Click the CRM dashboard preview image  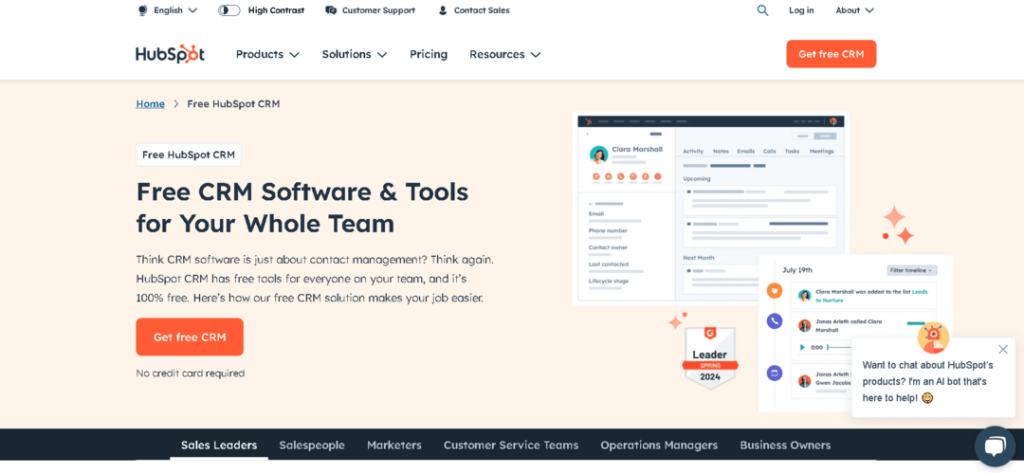click(x=709, y=209)
